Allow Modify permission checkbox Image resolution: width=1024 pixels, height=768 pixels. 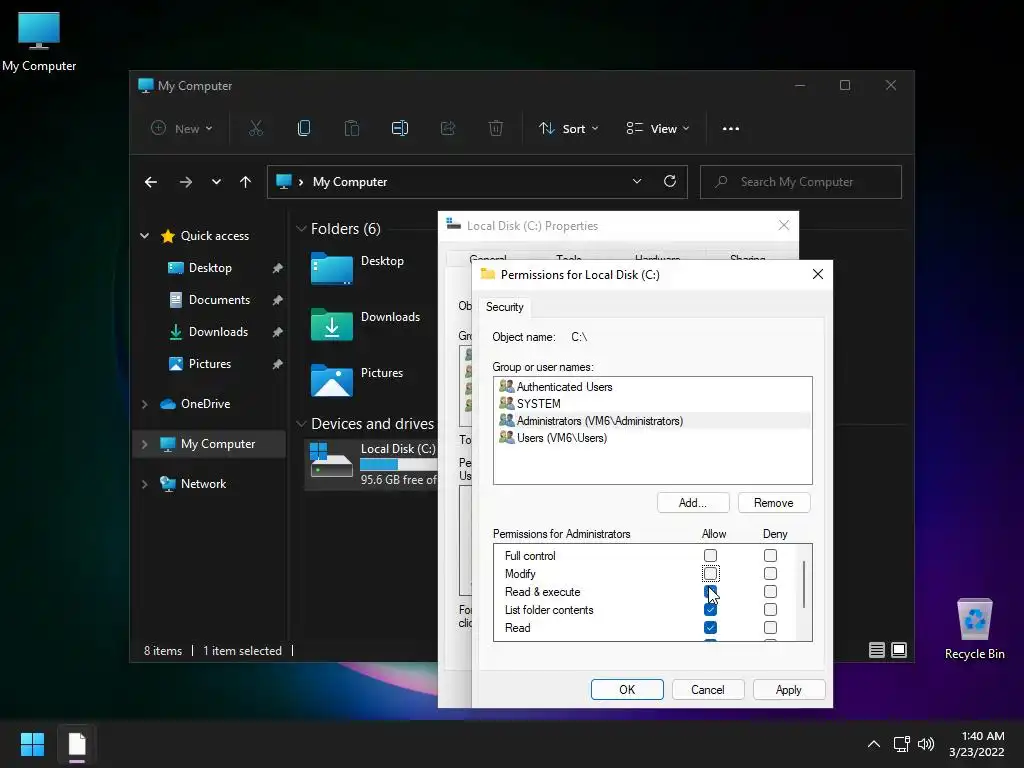point(711,573)
